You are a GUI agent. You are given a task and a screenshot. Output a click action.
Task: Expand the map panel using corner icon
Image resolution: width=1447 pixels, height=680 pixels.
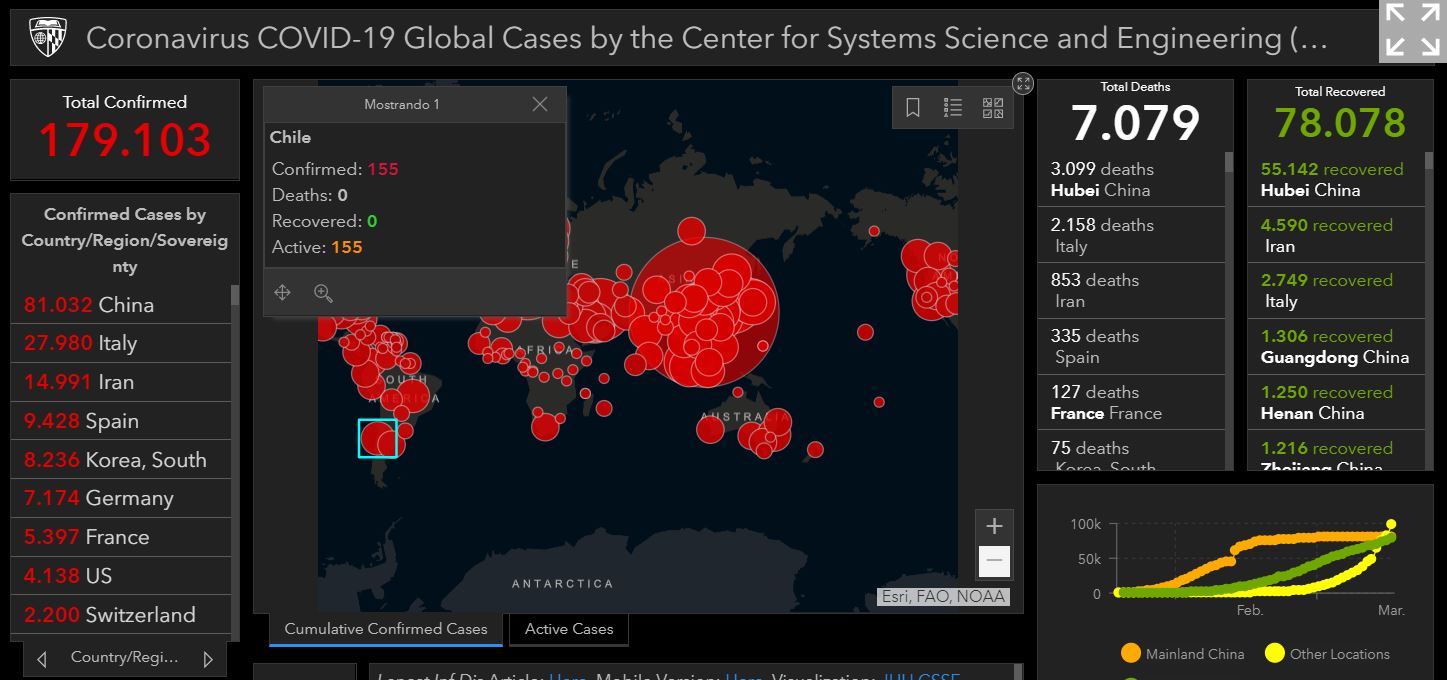1022,83
